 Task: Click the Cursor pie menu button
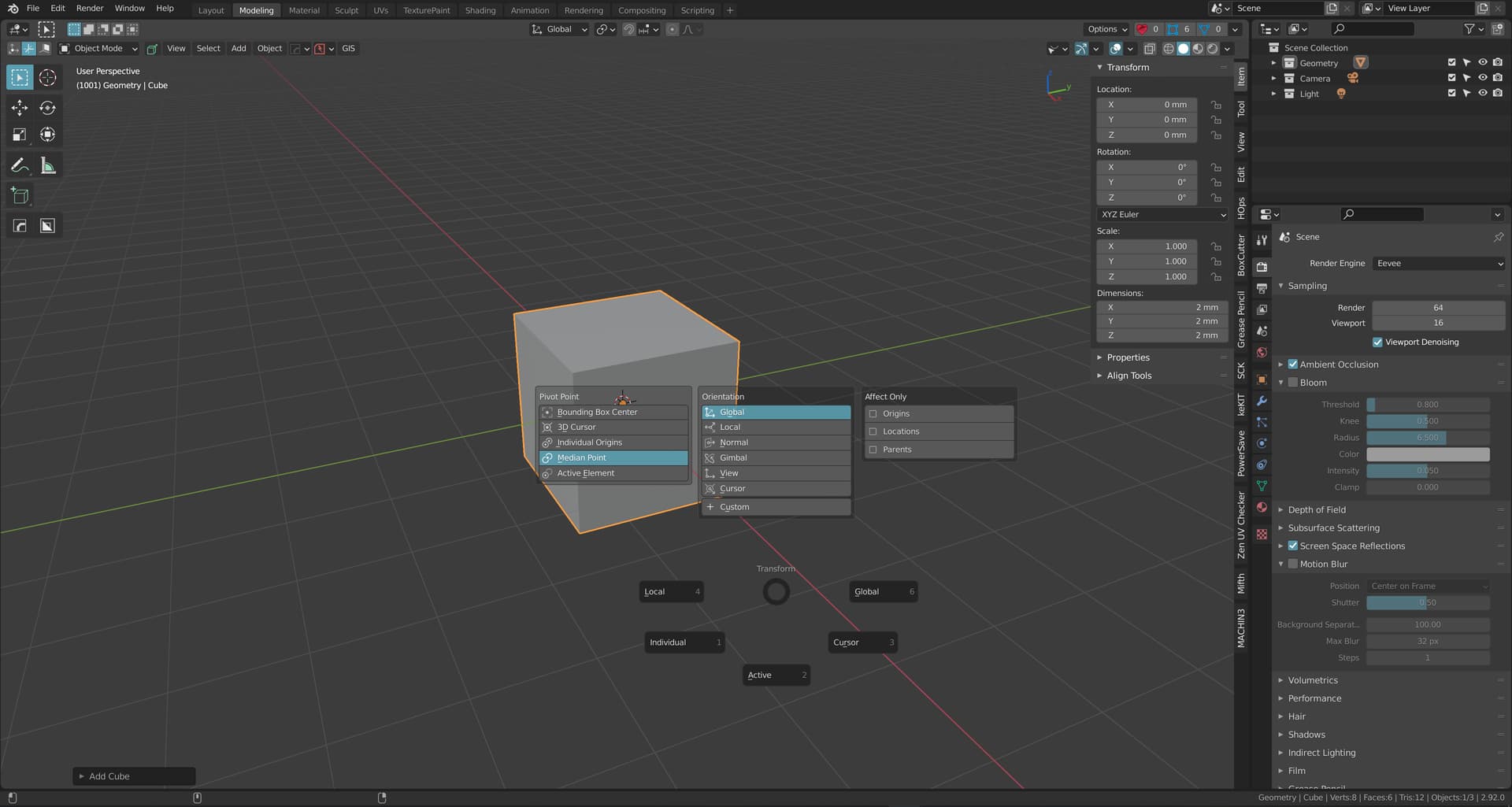point(862,642)
